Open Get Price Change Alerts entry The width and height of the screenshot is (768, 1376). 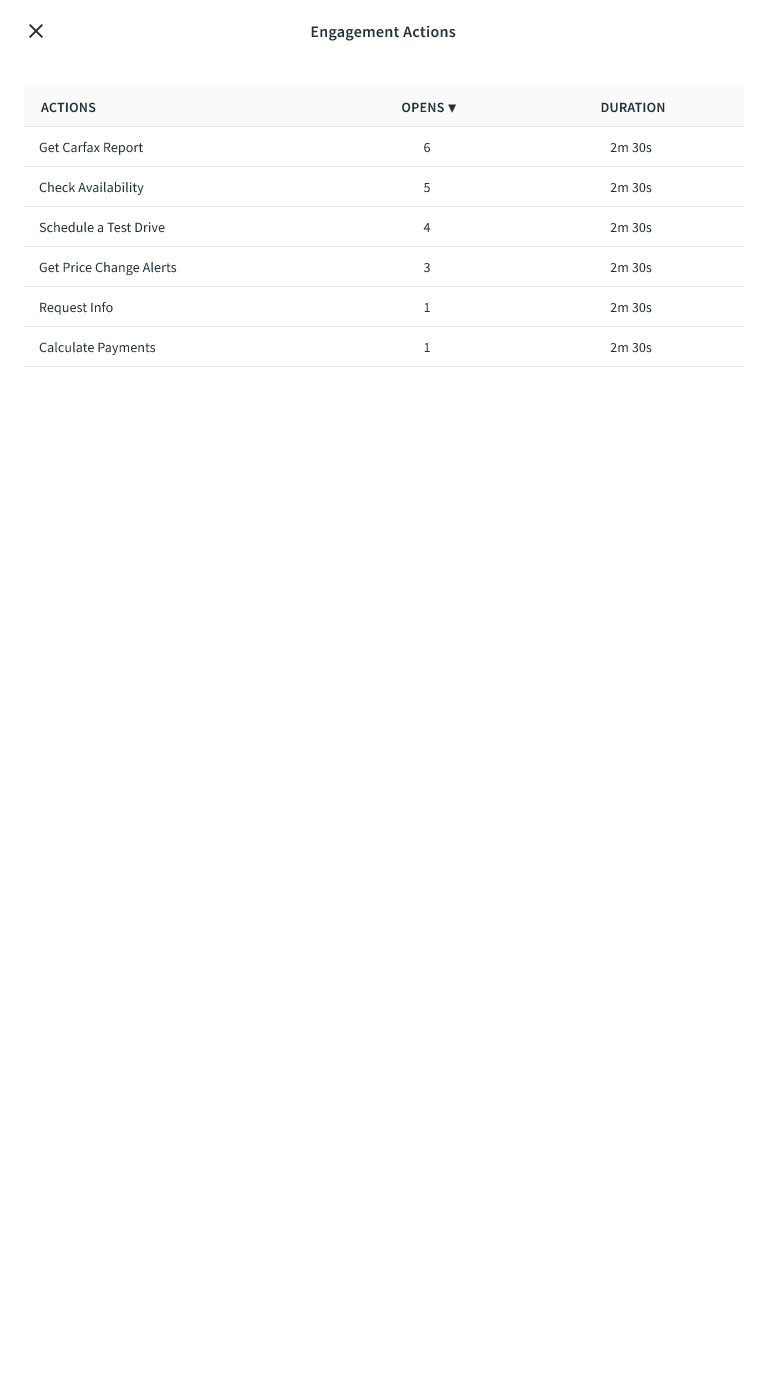(x=108, y=267)
